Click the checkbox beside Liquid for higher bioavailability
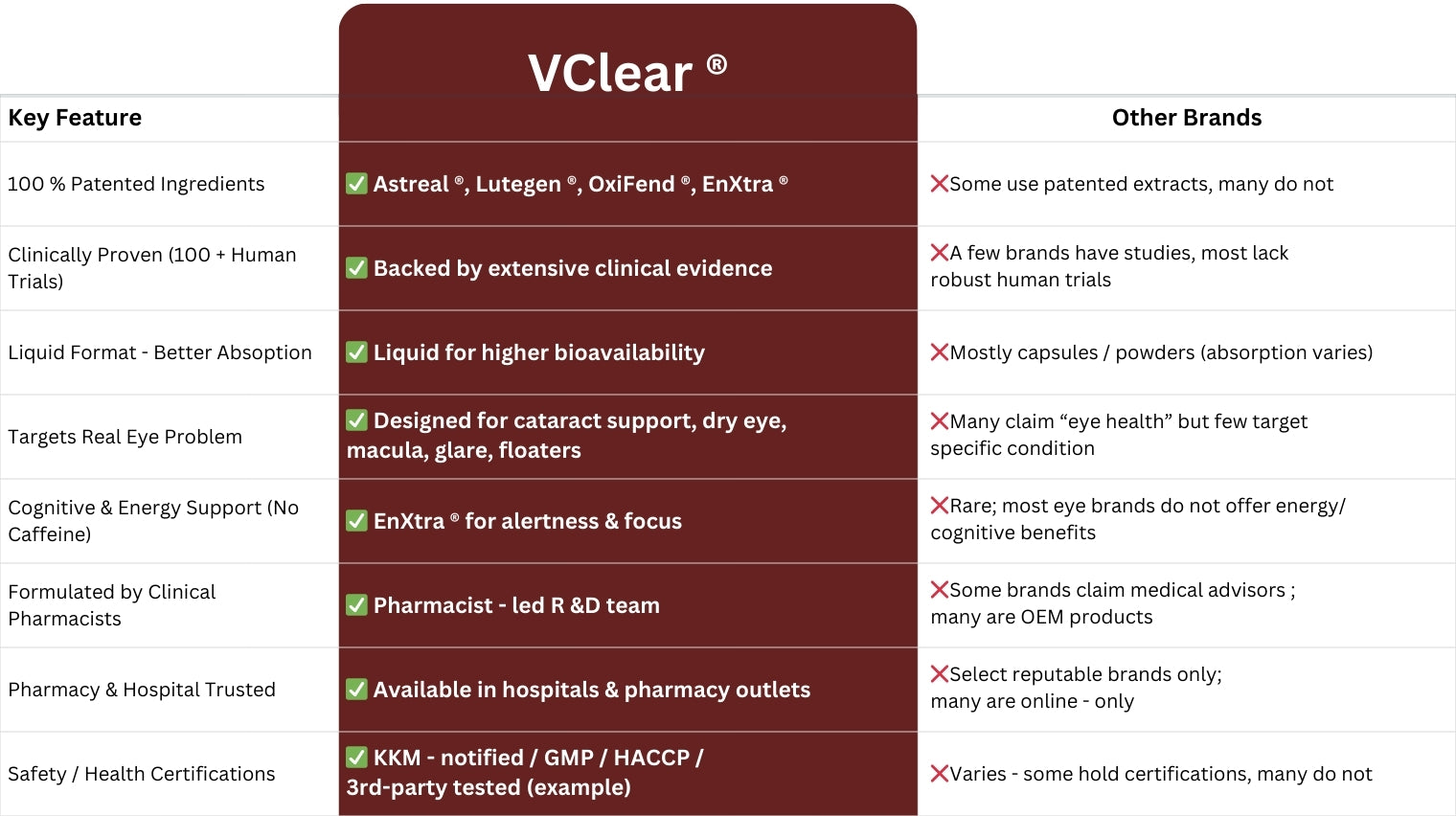1456x816 pixels. coord(356,352)
